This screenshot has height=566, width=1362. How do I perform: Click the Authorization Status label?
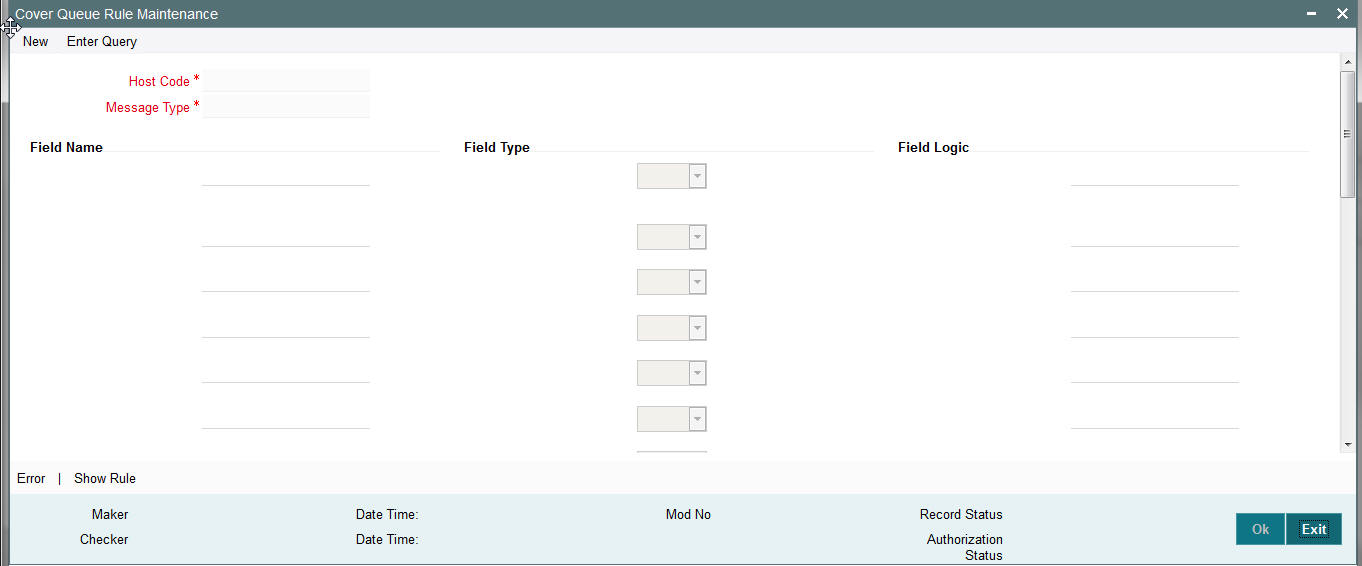coord(965,547)
